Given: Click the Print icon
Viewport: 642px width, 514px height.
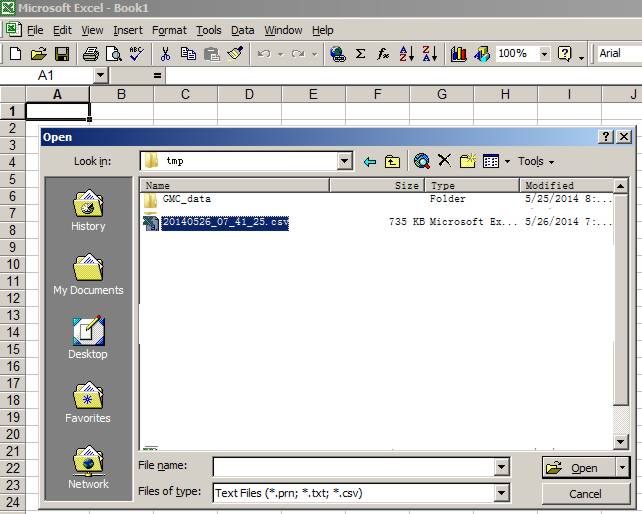Looking at the screenshot, I should point(90,54).
